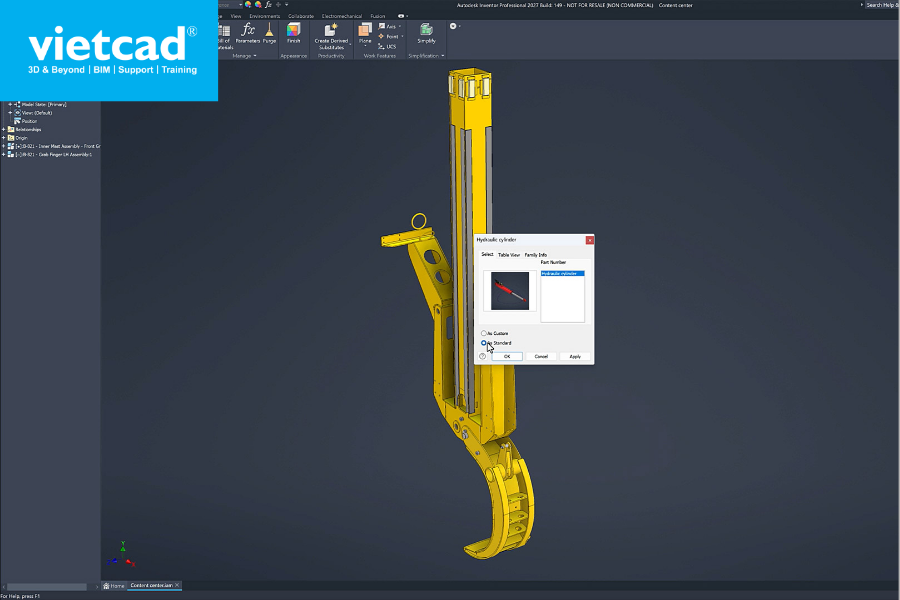900x600 pixels.
Task: Open quick access toolbar customize dropdown
Action: [x=286, y=5]
